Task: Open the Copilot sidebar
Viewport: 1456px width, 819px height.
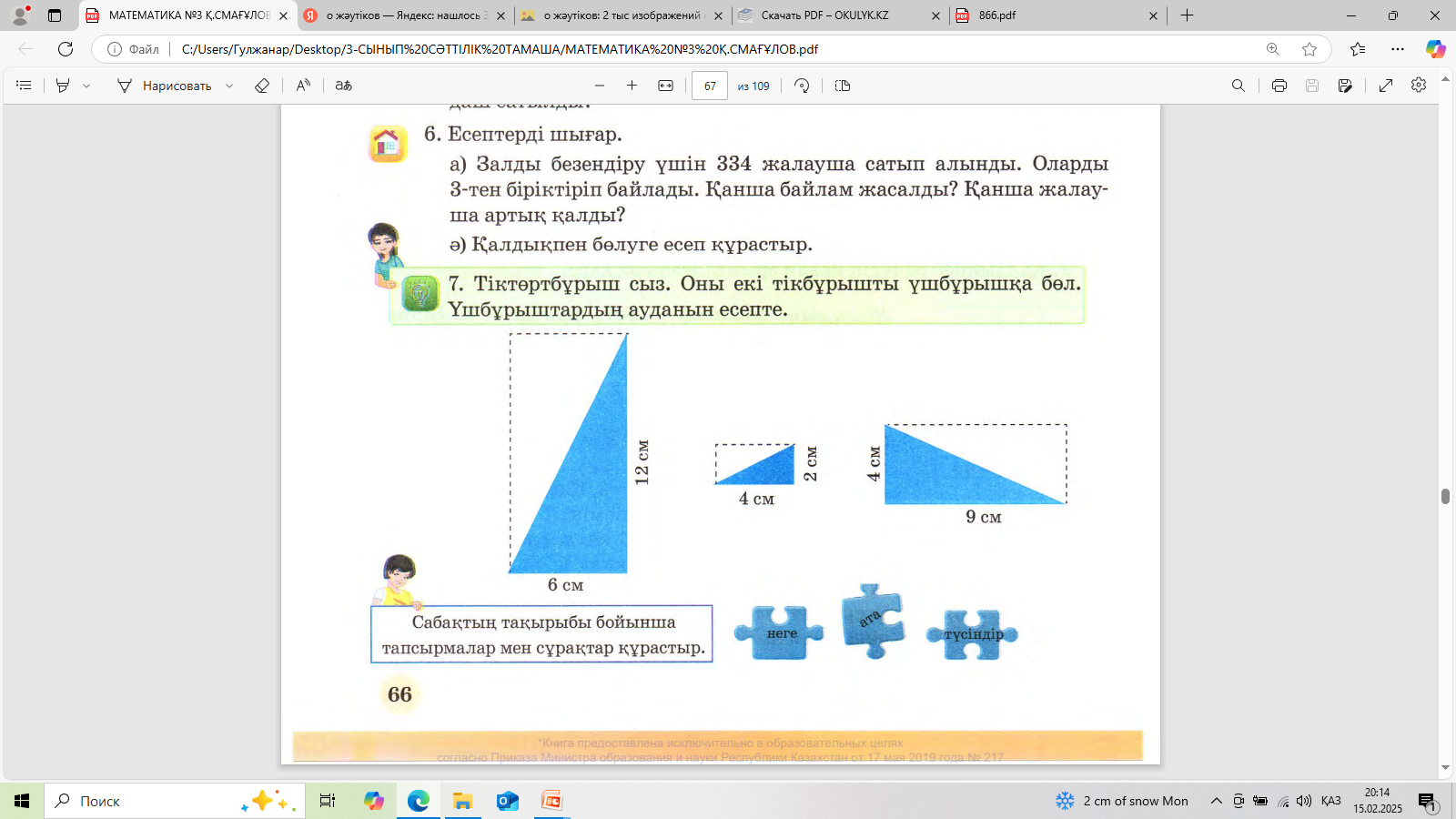Action: click(x=1436, y=49)
